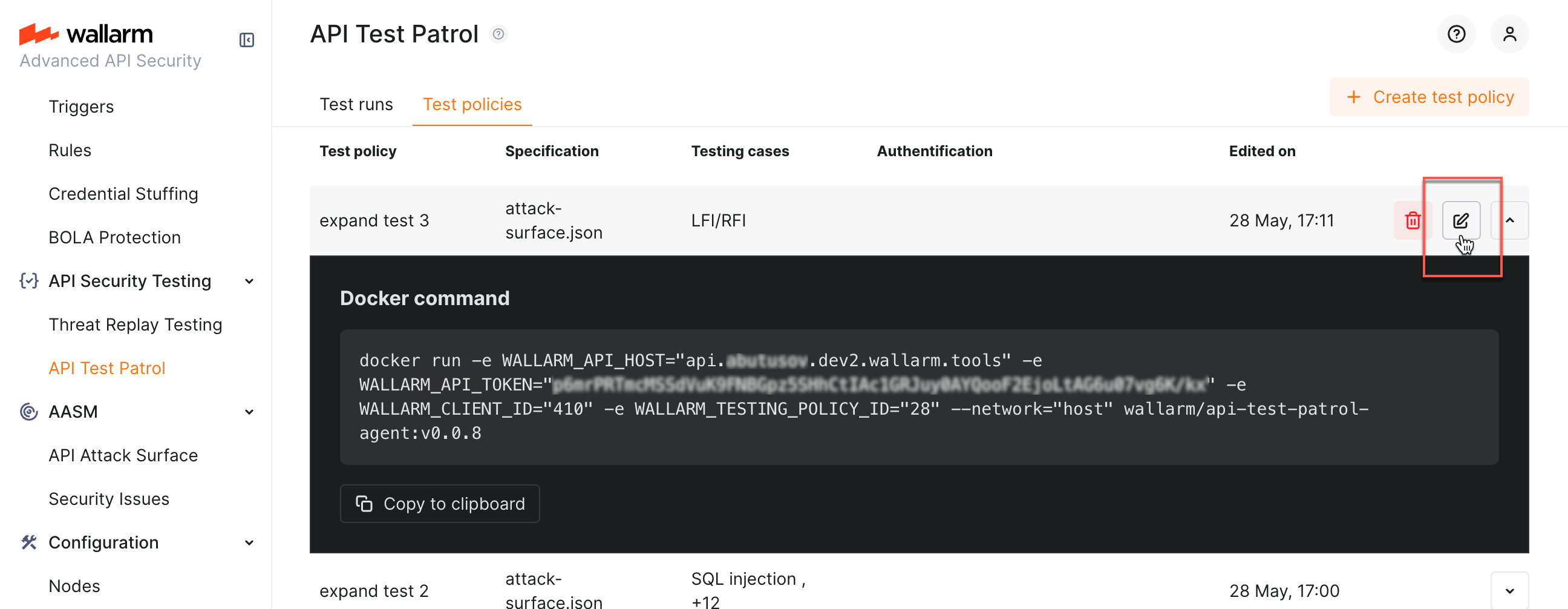Open the user profile icon
This screenshot has height=609, width=1568.
click(1509, 34)
